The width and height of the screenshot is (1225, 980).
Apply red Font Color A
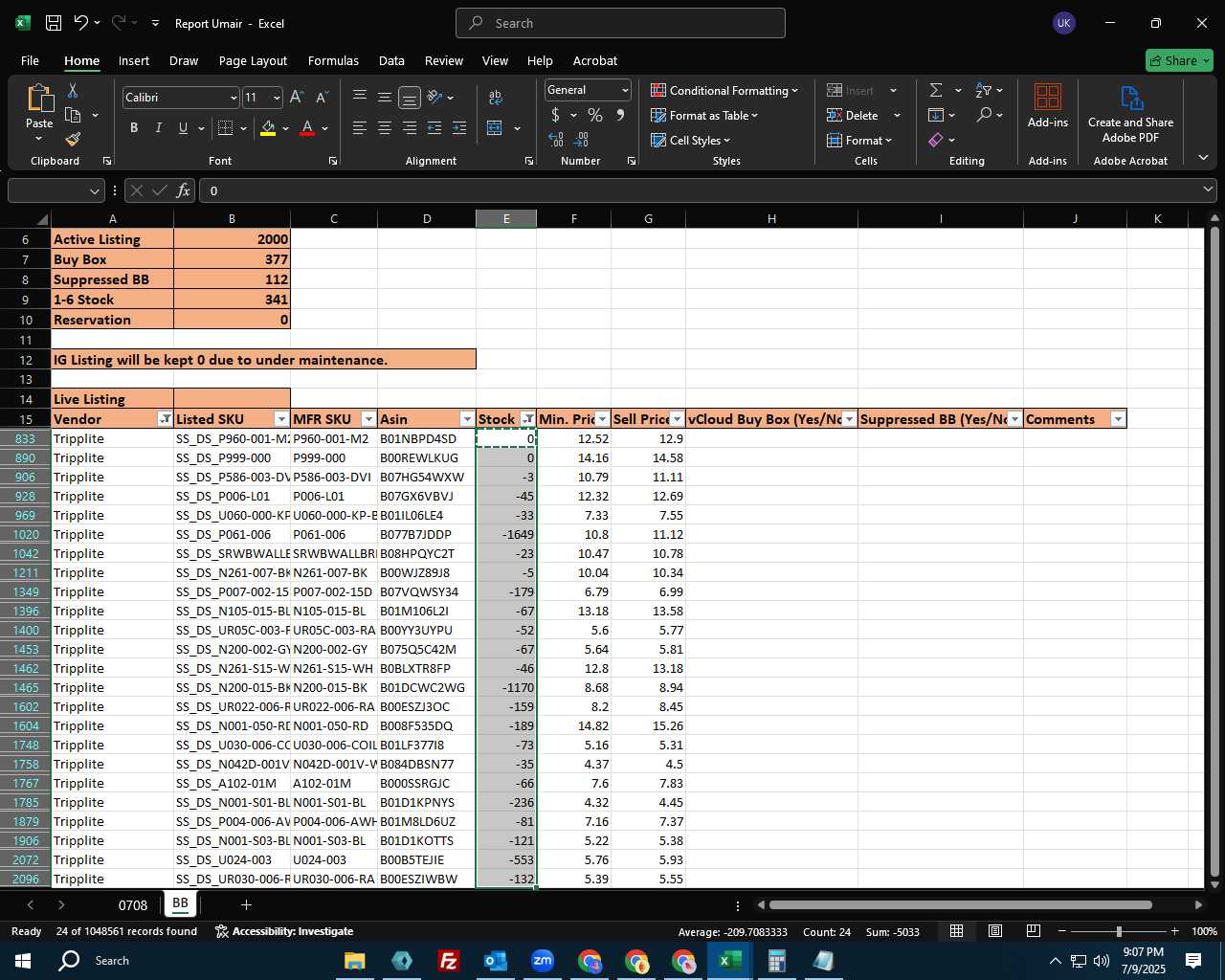(x=307, y=127)
